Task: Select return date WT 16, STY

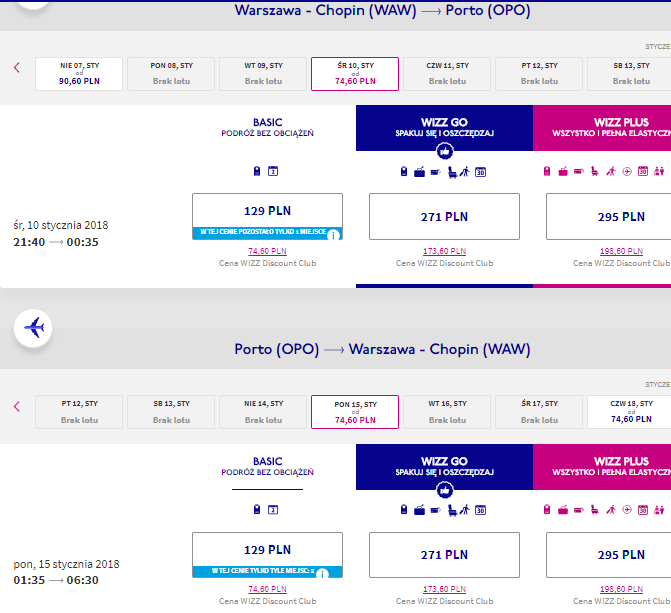Action: click(x=447, y=412)
